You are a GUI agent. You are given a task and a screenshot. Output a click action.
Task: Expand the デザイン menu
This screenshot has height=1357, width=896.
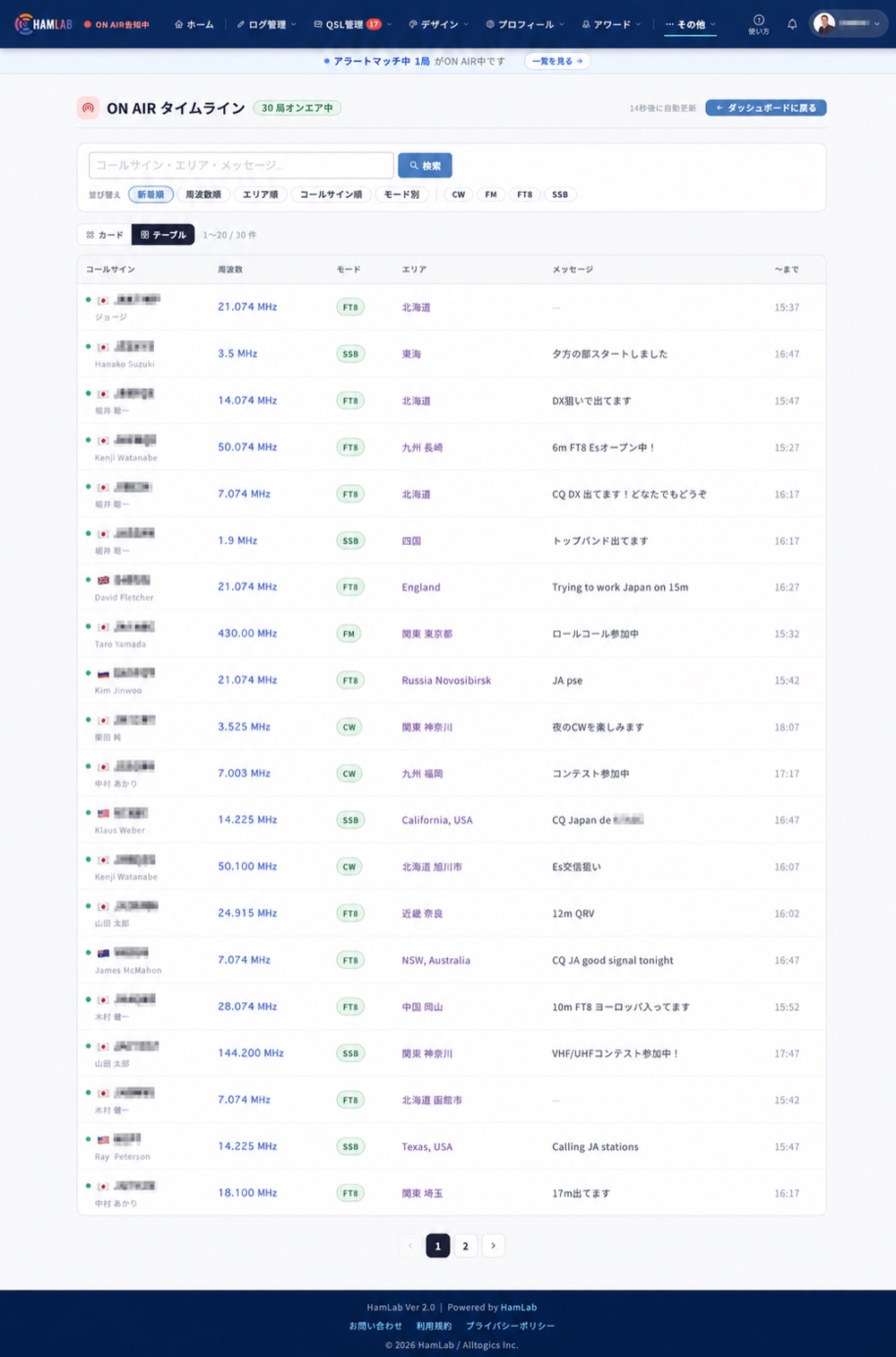click(x=438, y=24)
